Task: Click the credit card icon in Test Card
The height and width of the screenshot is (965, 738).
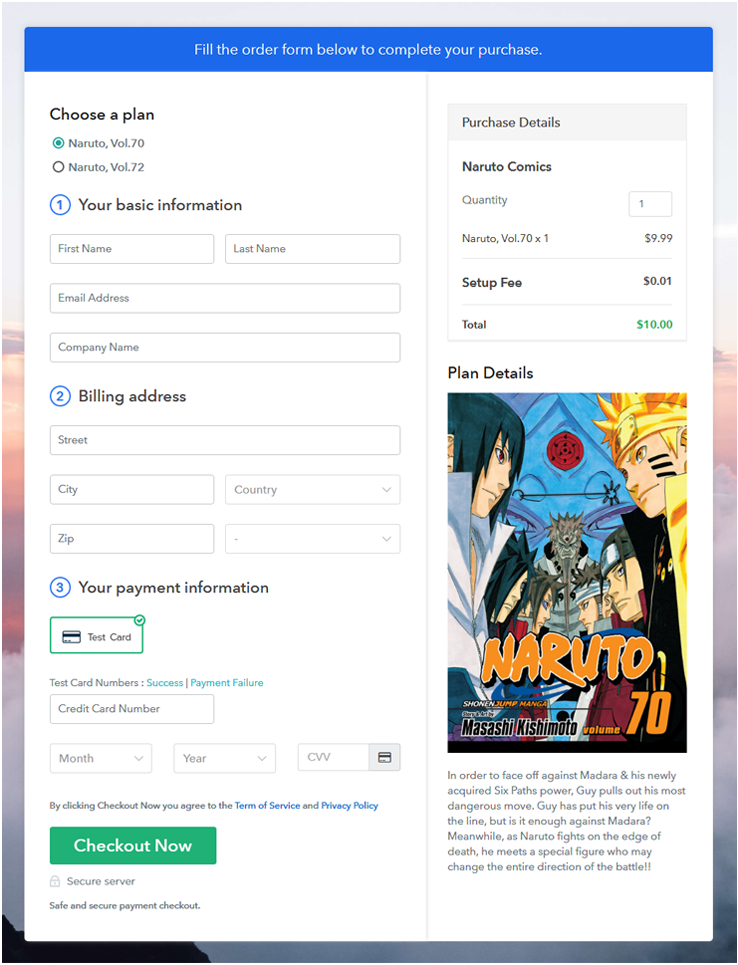Action: (x=71, y=637)
